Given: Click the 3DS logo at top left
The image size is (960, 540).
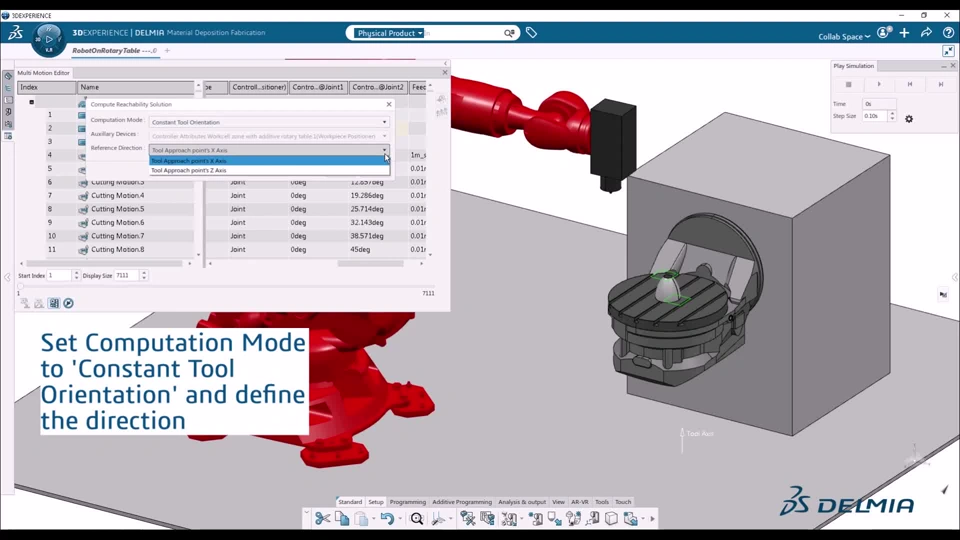Looking at the screenshot, I should pyautogui.click(x=15, y=33).
